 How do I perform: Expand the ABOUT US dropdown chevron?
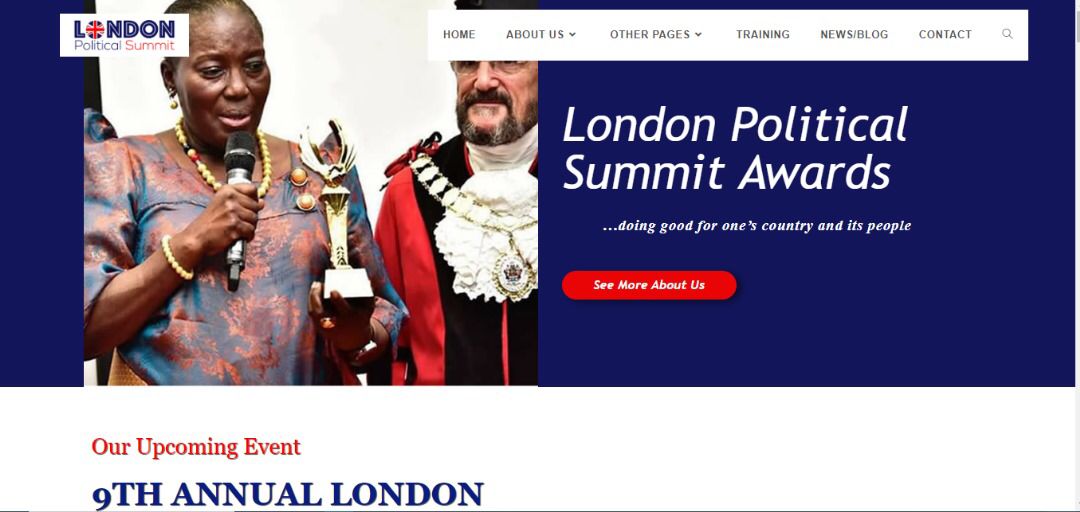click(x=572, y=34)
